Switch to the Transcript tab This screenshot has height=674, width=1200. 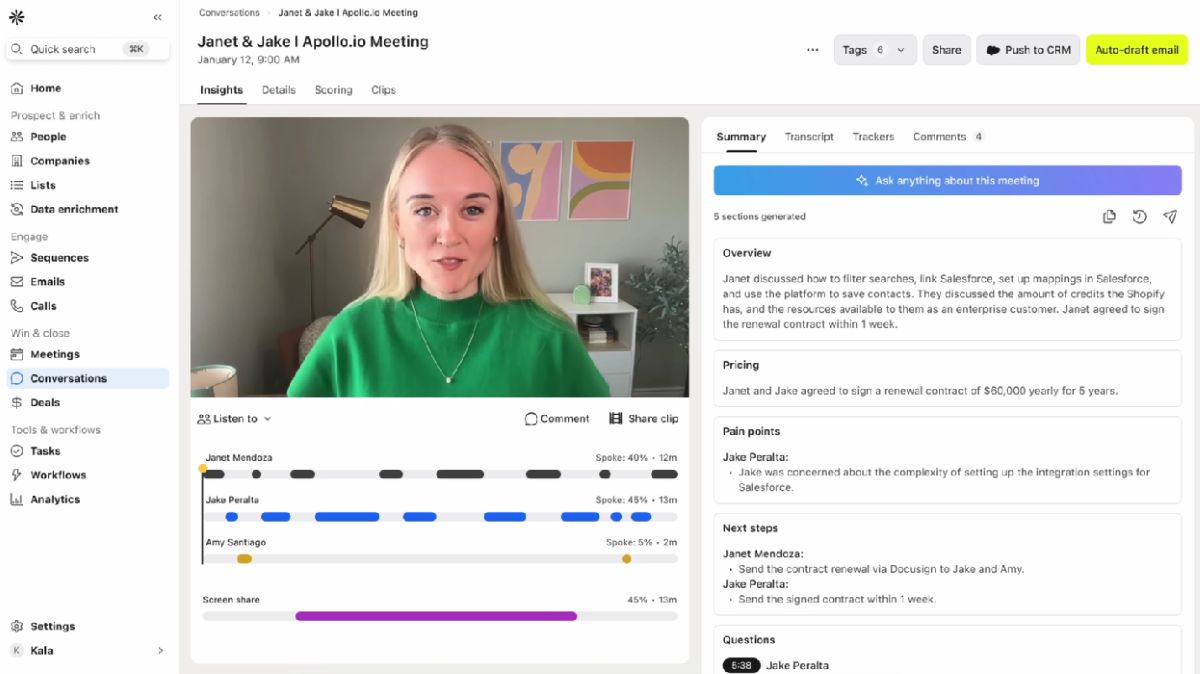click(x=809, y=137)
